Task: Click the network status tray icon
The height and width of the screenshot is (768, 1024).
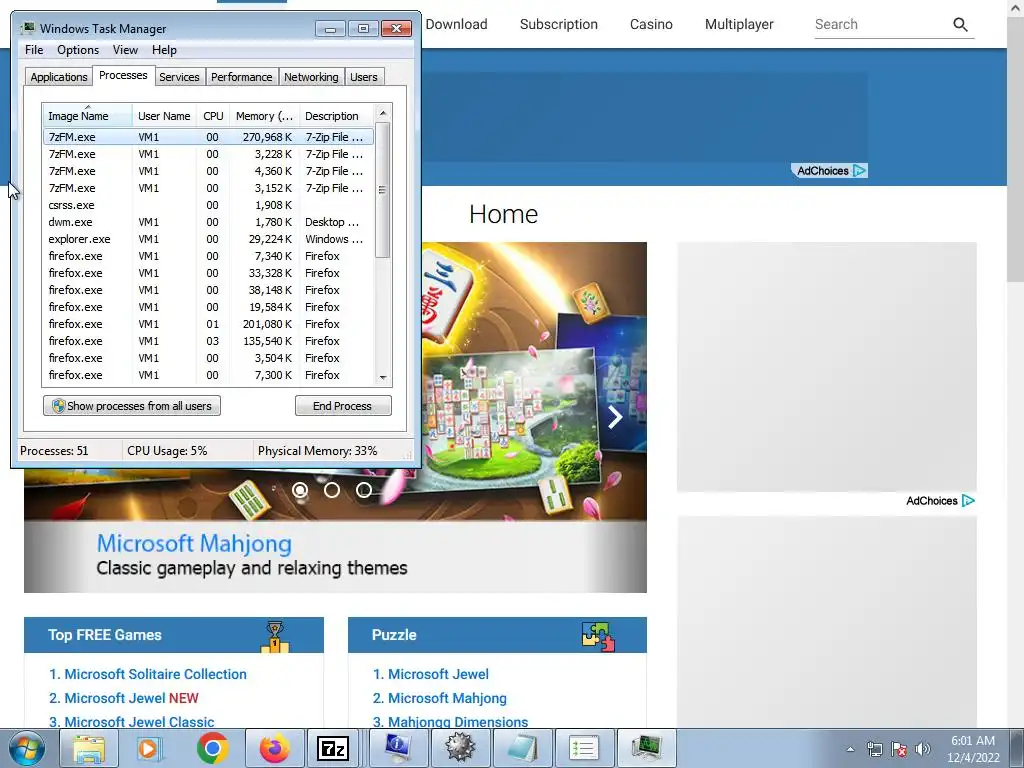Action: click(874, 749)
